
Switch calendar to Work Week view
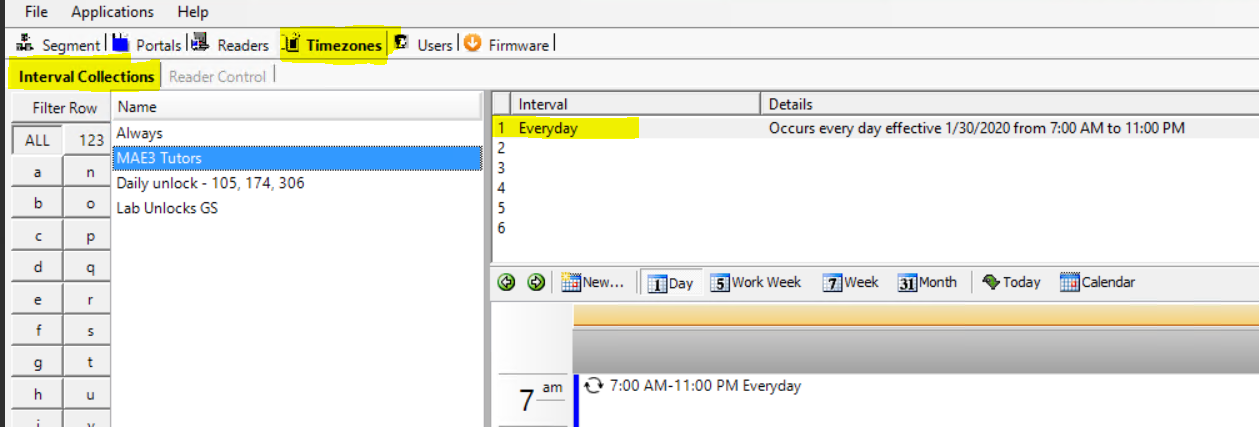click(756, 283)
